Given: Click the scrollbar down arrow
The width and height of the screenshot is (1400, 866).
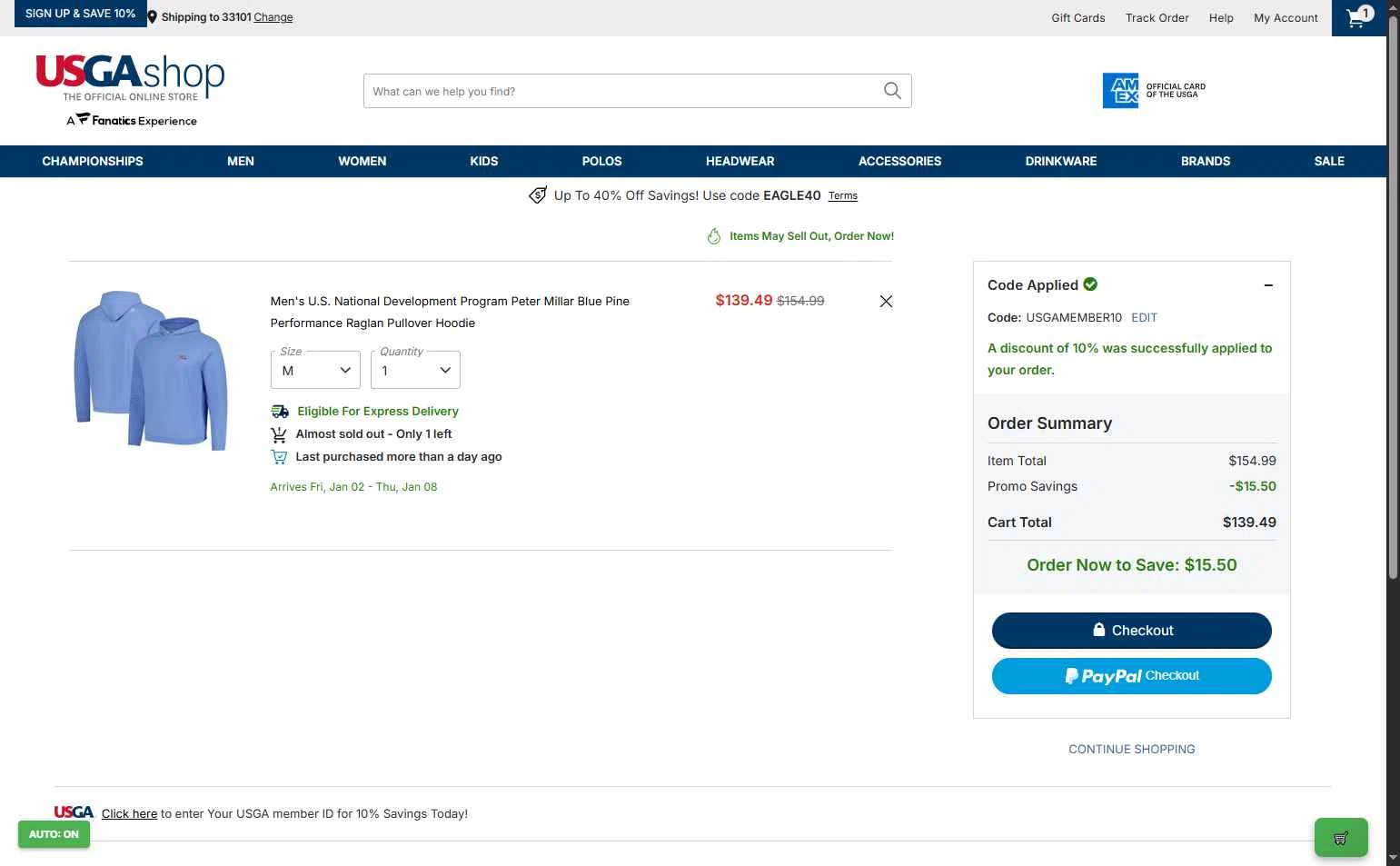Looking at the screenshot, I should click(x=1393, y=858).
